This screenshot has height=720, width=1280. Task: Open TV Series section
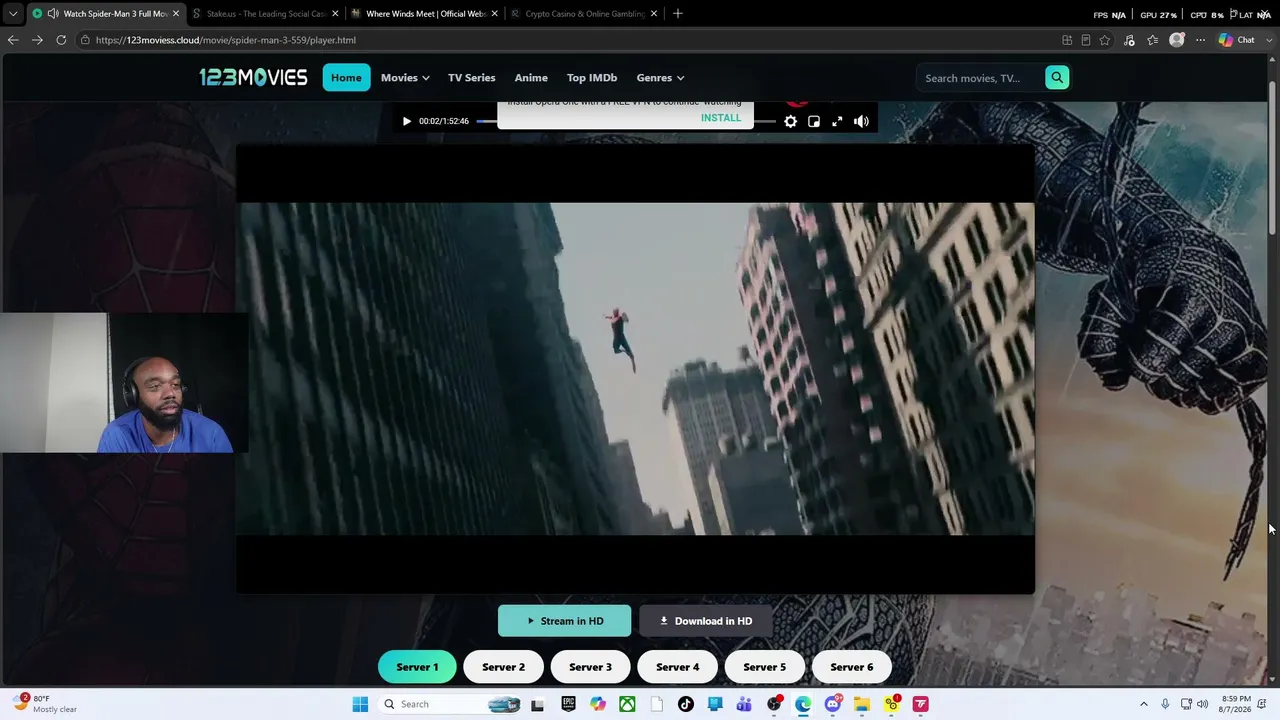pyautogui.click(x=472, y=78)
